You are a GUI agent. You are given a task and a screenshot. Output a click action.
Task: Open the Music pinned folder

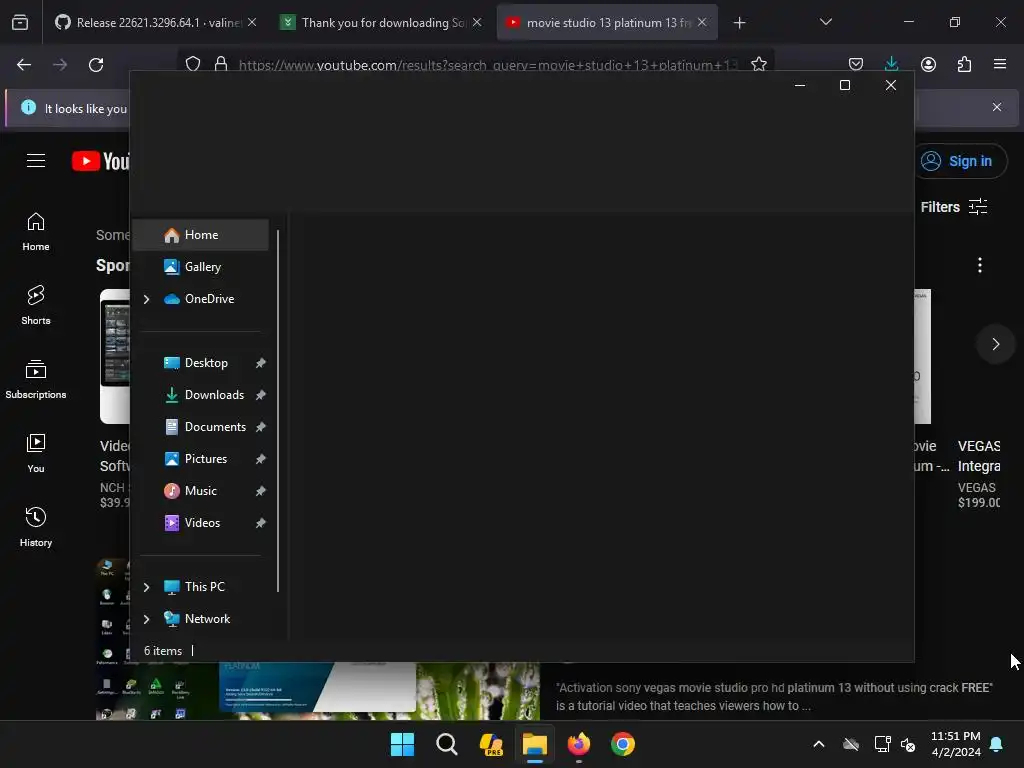point(200,490)
